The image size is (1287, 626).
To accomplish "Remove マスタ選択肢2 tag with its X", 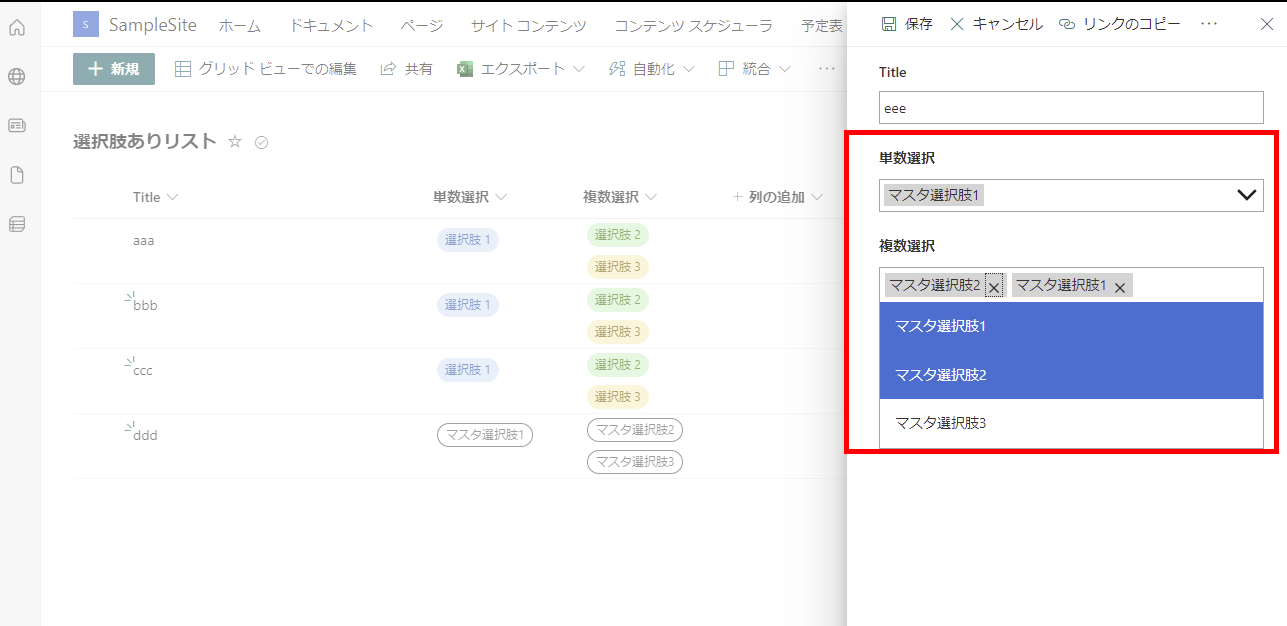I will pyautogui.click(x=994, y=287).
